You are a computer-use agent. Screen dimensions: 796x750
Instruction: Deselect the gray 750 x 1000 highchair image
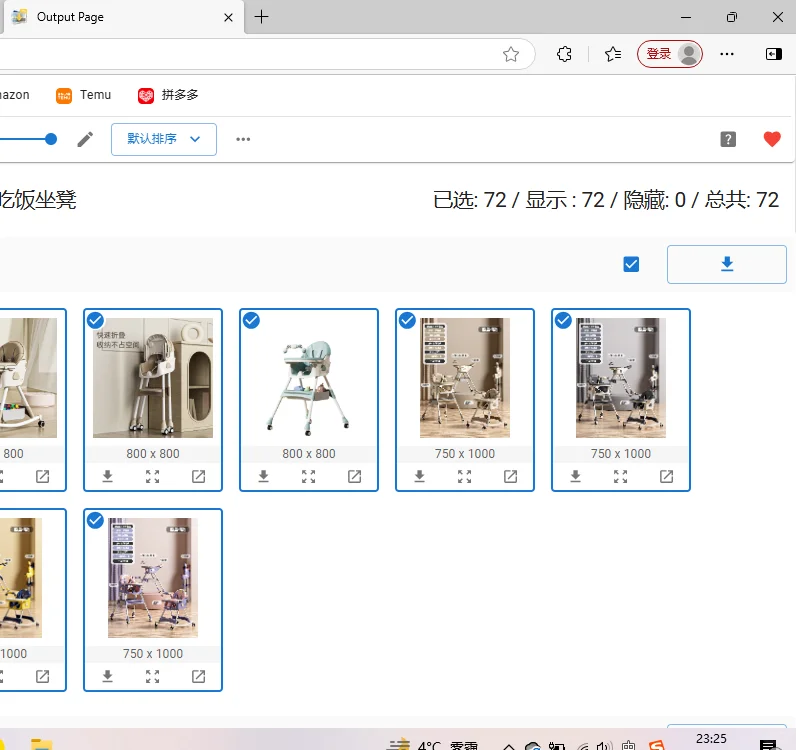point(563,320)
